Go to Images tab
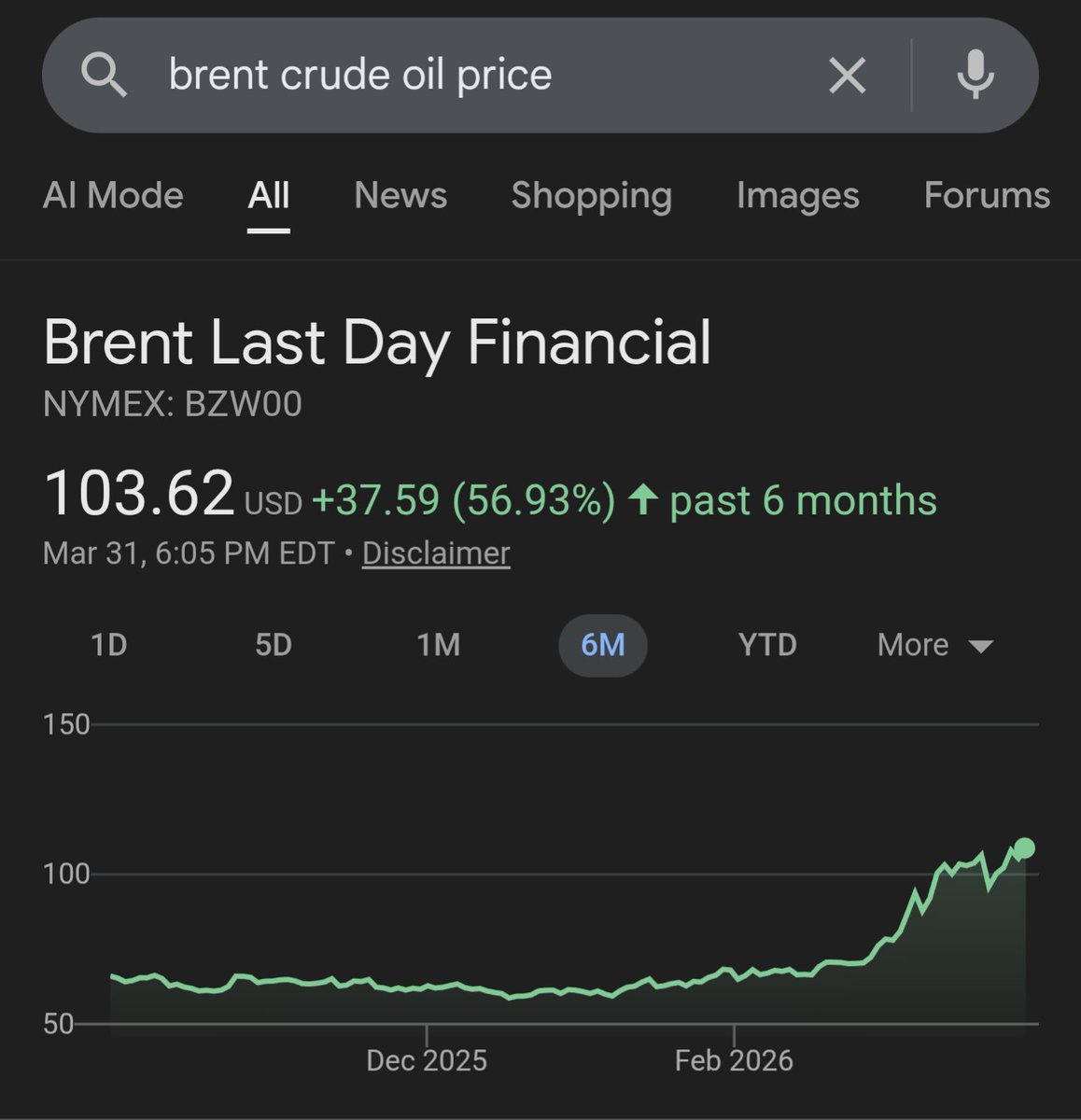This screenshot has width=1081, height=1120. point(797,195)
